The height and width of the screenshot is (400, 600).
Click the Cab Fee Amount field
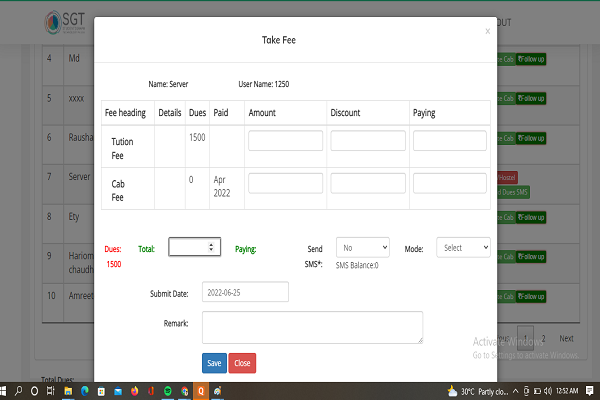click(x=285, y=183)
